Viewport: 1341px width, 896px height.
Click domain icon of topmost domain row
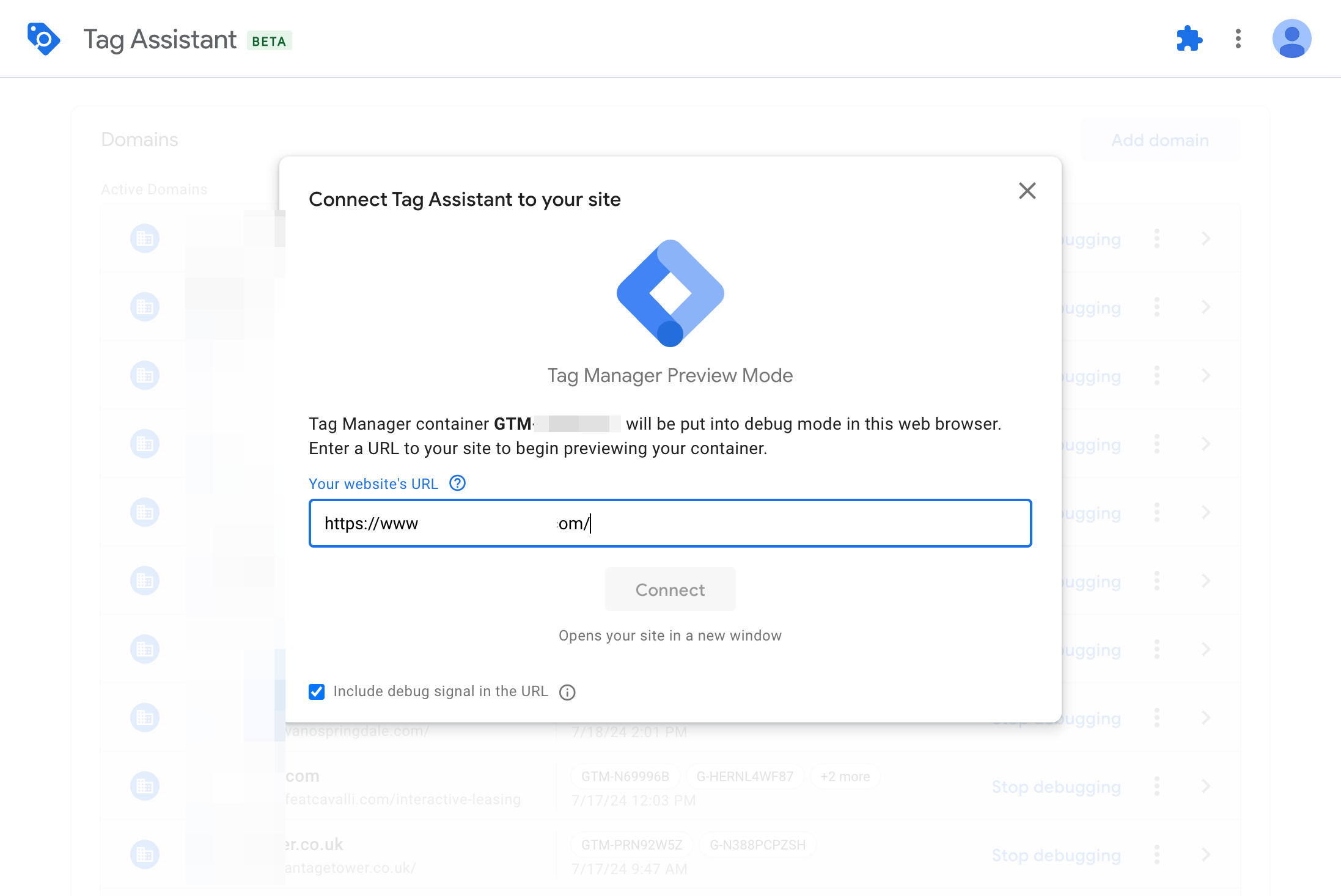click(145, 238)
